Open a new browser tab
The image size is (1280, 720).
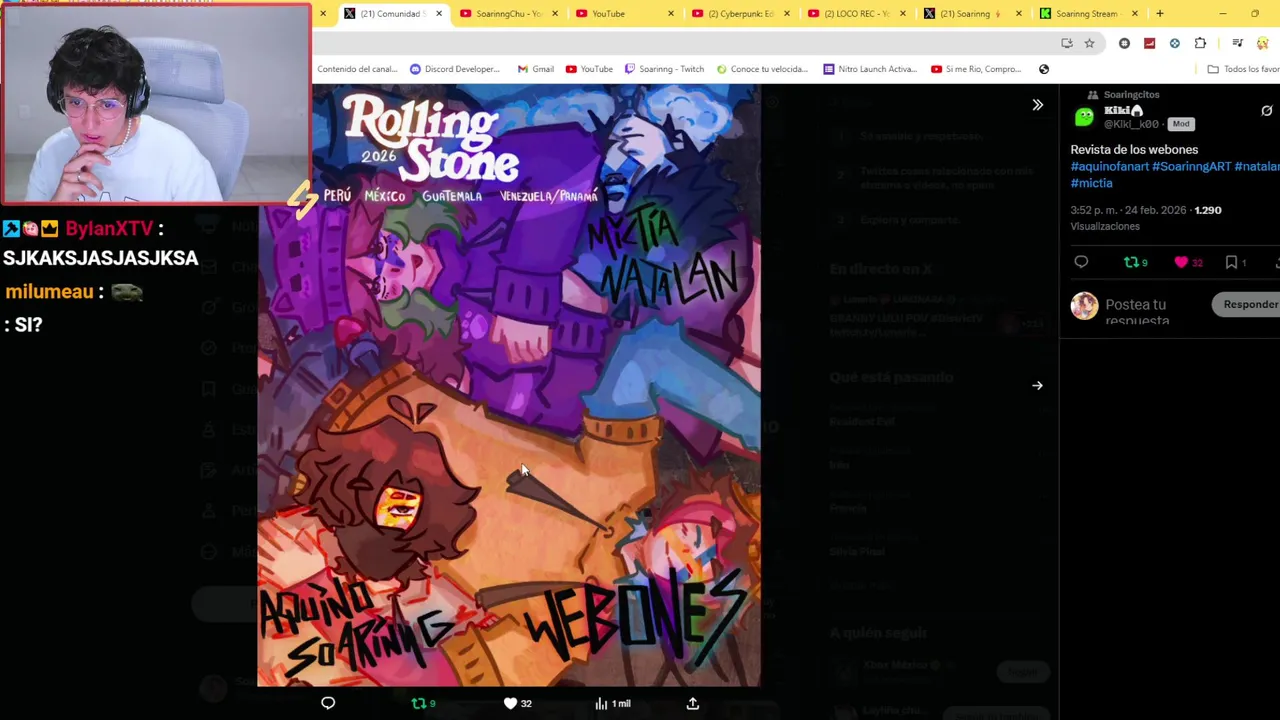tap(1160, 14)
